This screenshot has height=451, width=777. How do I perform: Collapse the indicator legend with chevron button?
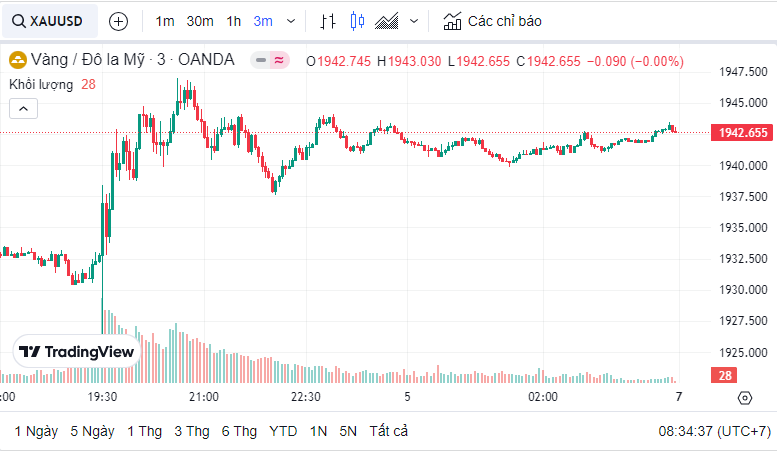[x=24, y=110]
